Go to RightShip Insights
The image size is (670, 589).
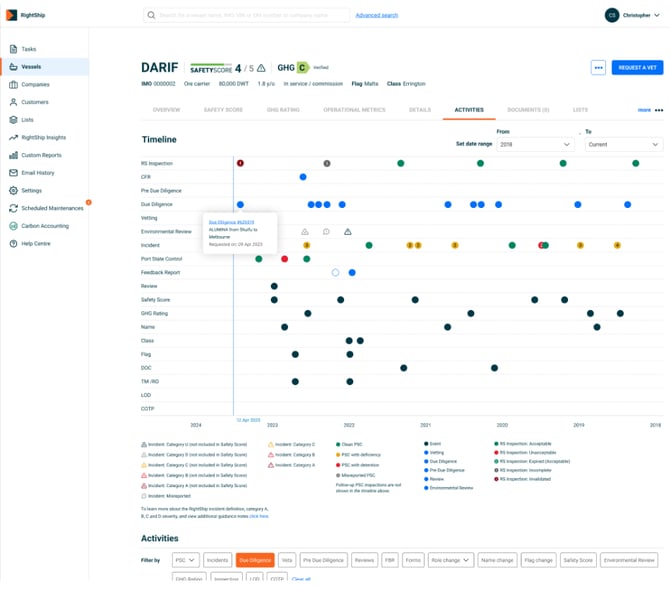[x=43, y=137]
